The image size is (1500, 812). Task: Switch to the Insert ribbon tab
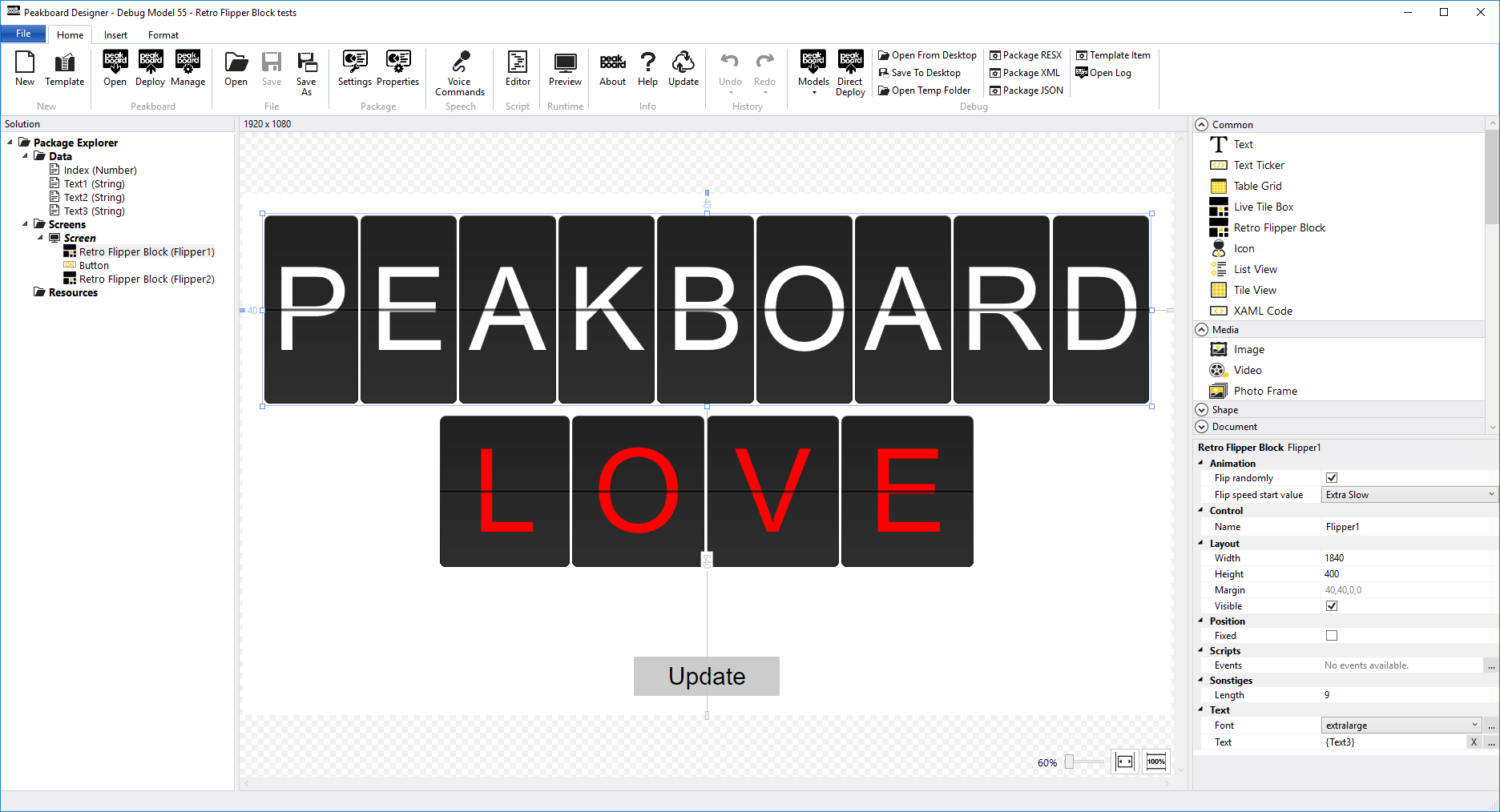[x=115, y=34]
